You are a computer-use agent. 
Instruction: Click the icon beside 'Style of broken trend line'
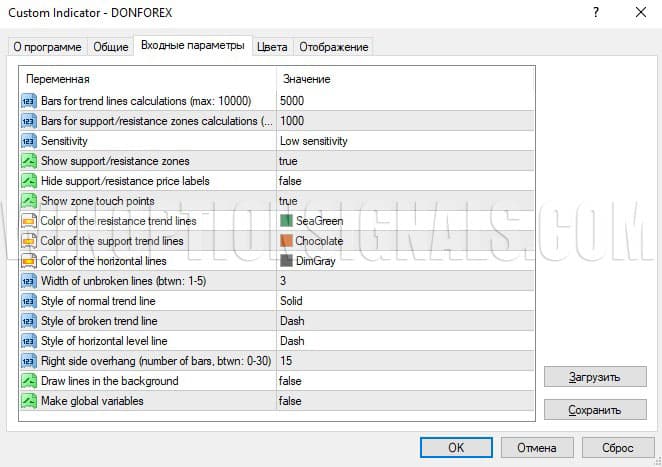[29, 321]
